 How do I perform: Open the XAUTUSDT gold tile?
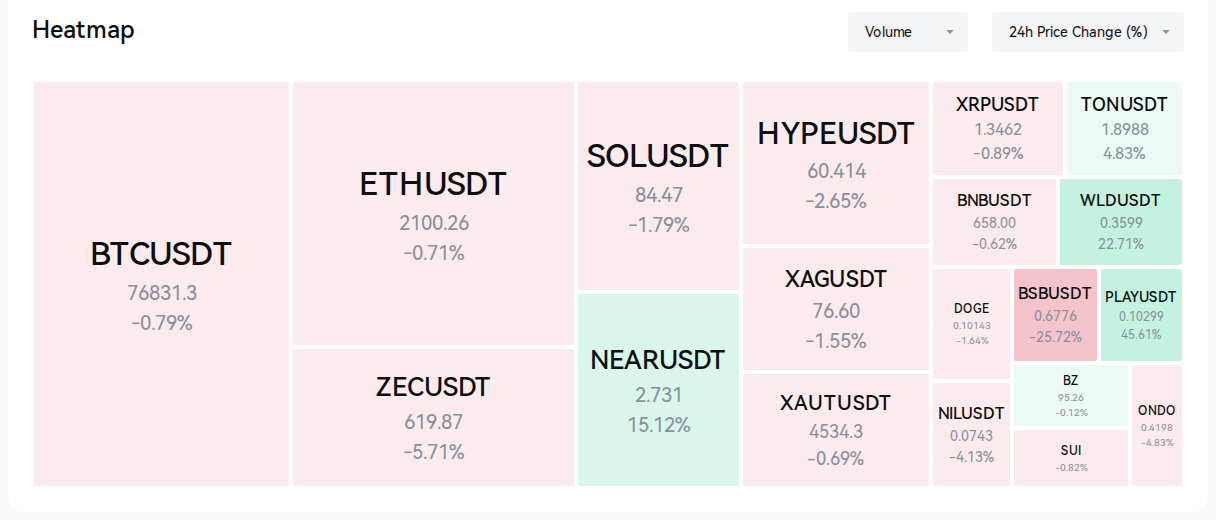836,430
